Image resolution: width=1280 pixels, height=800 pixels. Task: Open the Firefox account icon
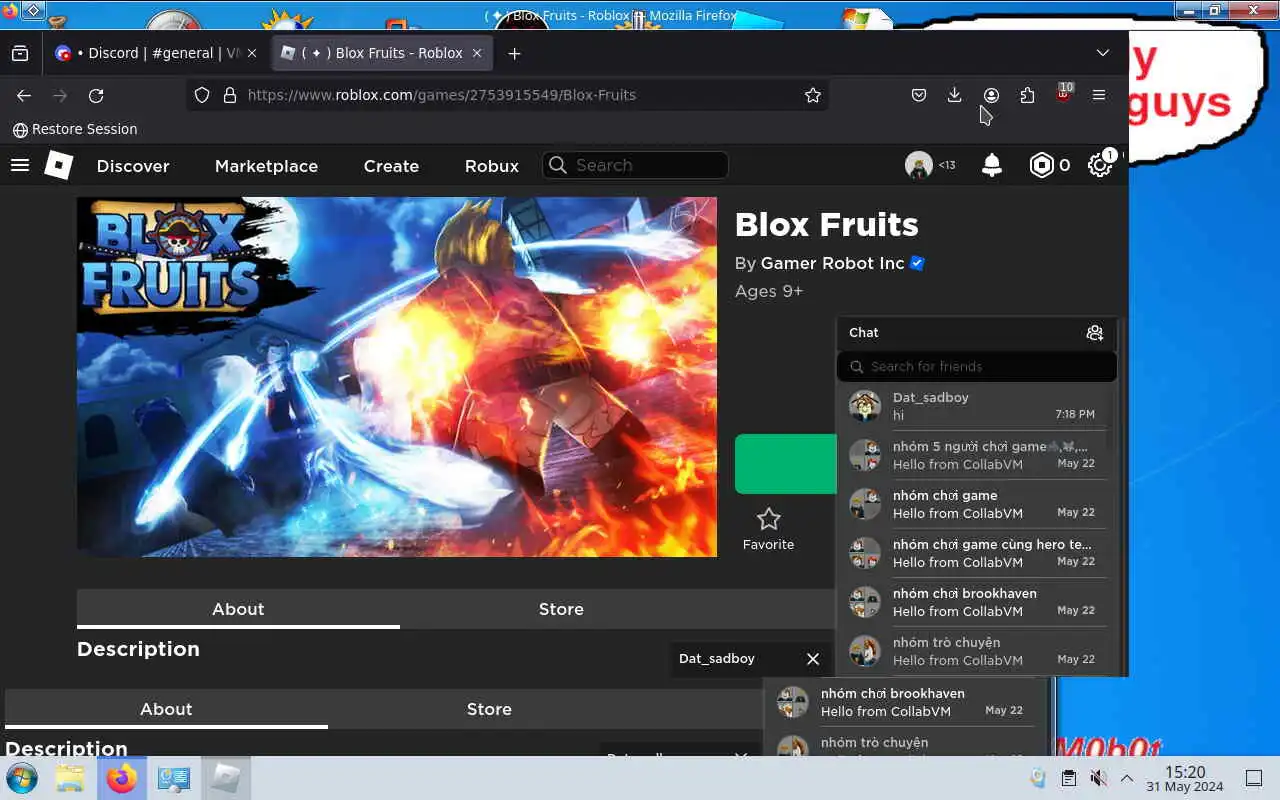(991, 95)
